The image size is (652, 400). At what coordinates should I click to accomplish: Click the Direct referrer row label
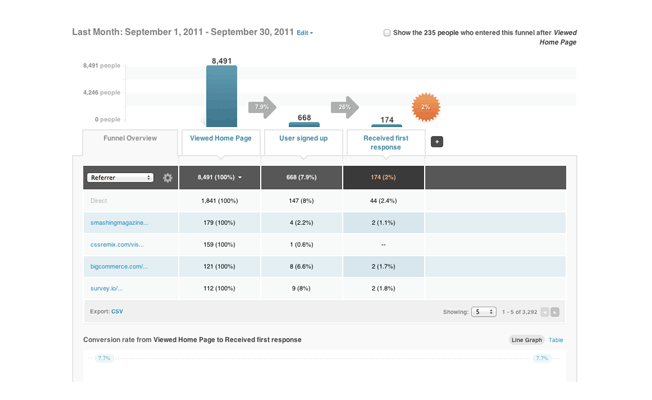[99, 201]
